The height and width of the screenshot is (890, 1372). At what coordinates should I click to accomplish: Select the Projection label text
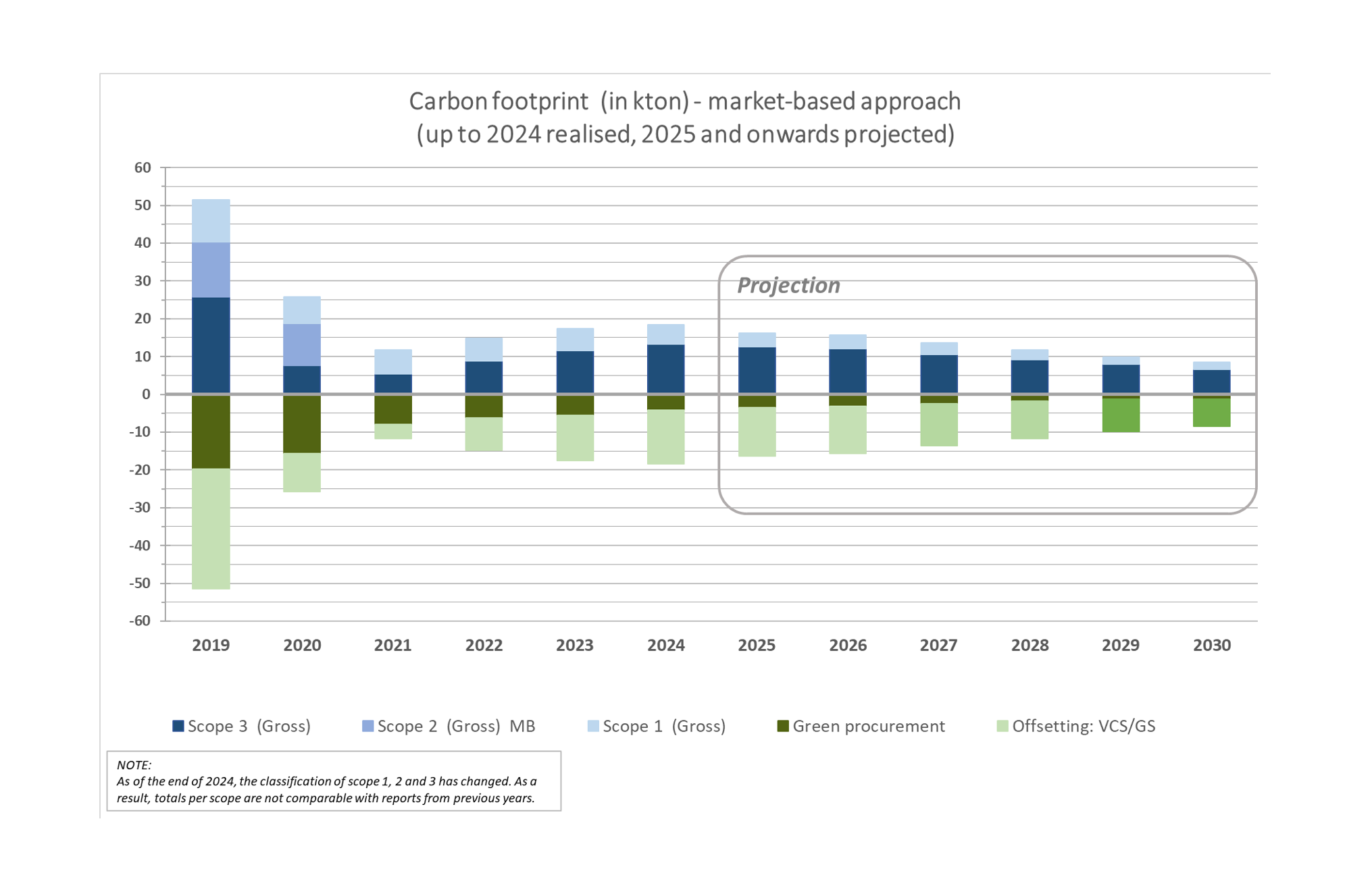pyautogui.click(x=788, y=286)
